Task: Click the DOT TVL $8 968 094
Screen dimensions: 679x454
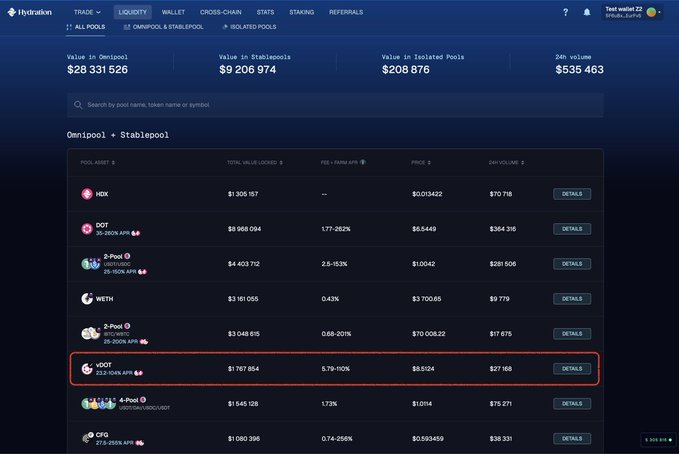Action: click(x=244, y=229)
